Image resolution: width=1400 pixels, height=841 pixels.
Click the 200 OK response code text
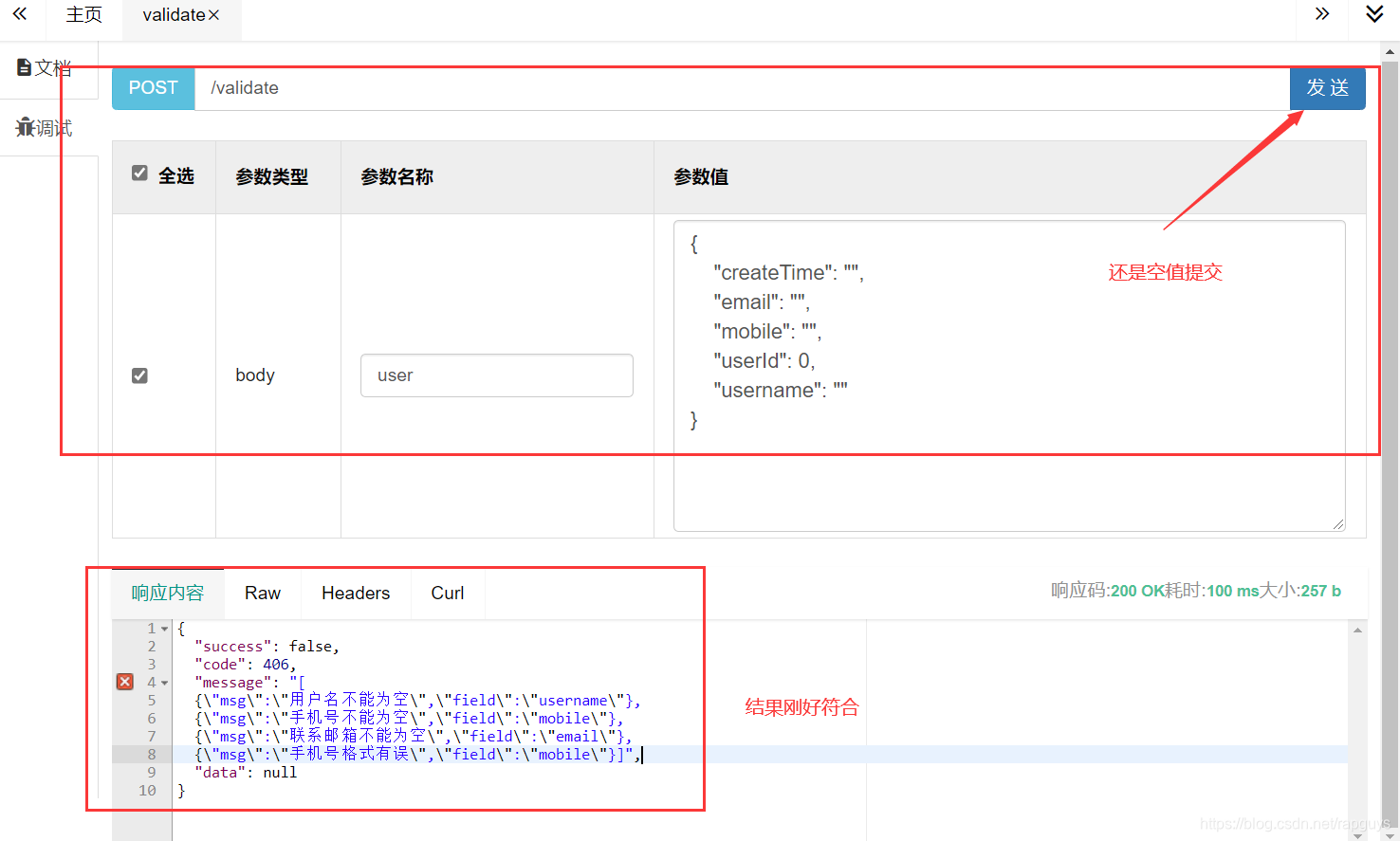1137,591
